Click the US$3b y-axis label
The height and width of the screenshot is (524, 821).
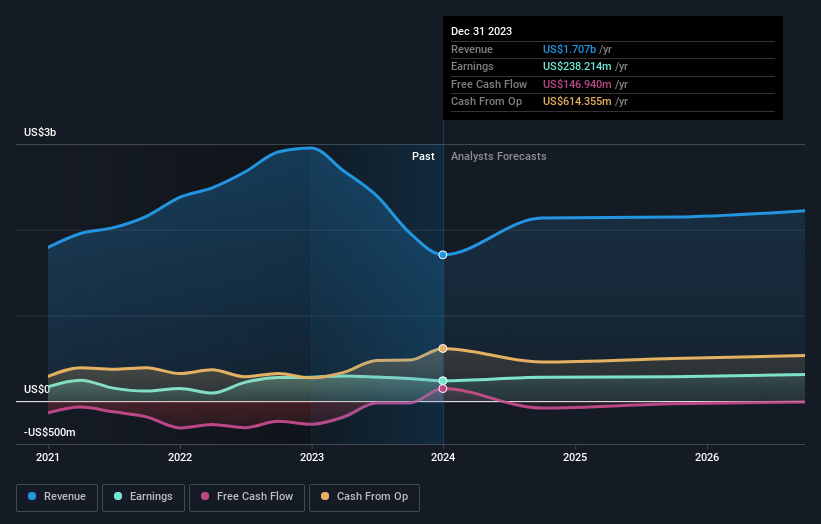pos(40,132)
